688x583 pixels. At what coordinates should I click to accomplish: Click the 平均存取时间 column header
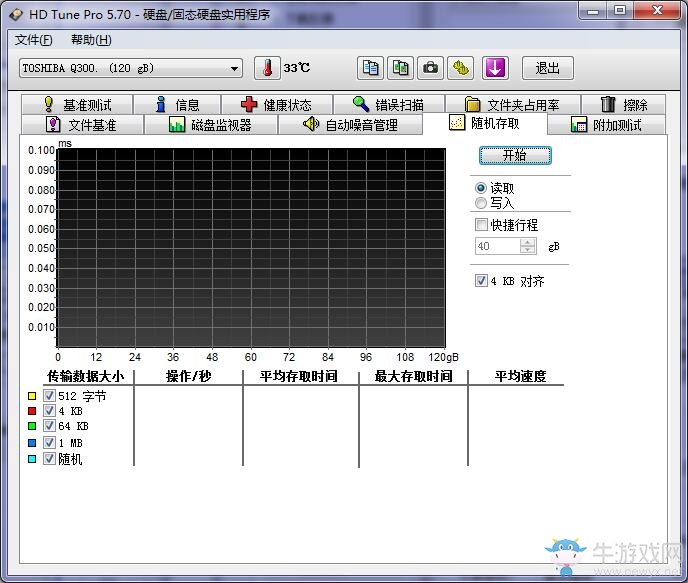pos(299,376)
